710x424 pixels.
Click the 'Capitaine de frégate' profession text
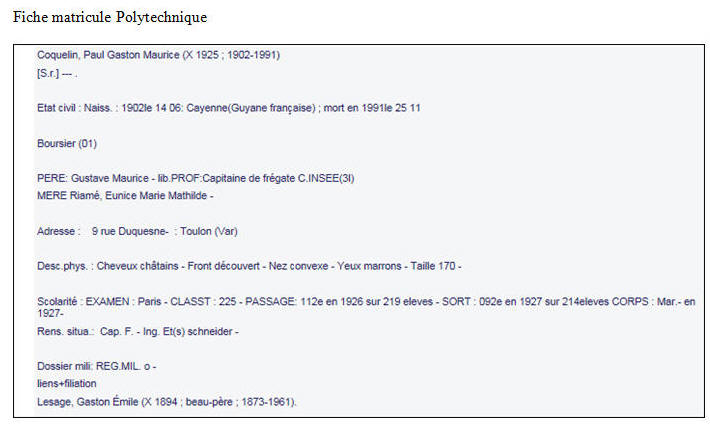(248, 178)
